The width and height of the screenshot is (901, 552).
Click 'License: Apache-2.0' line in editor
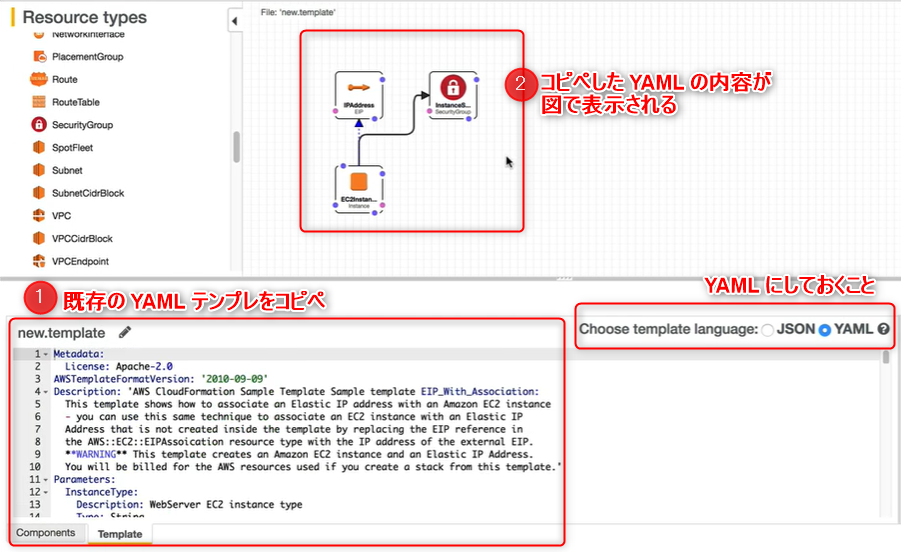118,366
